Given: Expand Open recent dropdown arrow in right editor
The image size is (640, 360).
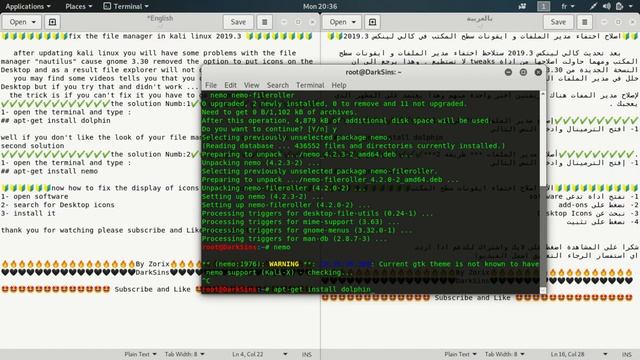Looking at the screenshot, I should pyautogui.click(x=354, y=22).
